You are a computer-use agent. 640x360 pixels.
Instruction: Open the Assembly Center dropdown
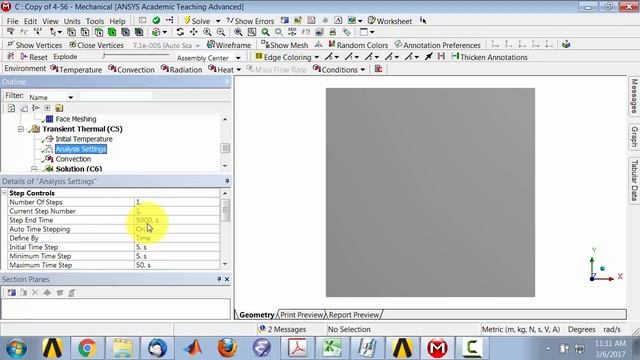[238, 58]
